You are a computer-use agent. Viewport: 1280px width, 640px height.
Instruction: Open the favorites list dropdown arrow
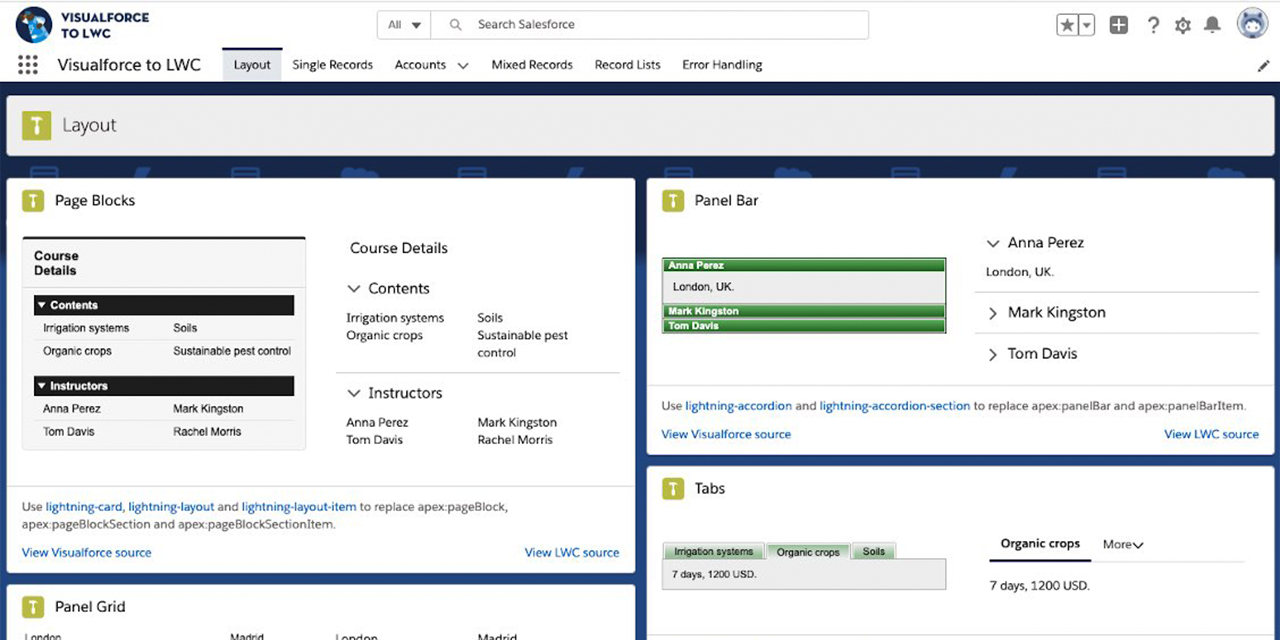click(1086, 25)
